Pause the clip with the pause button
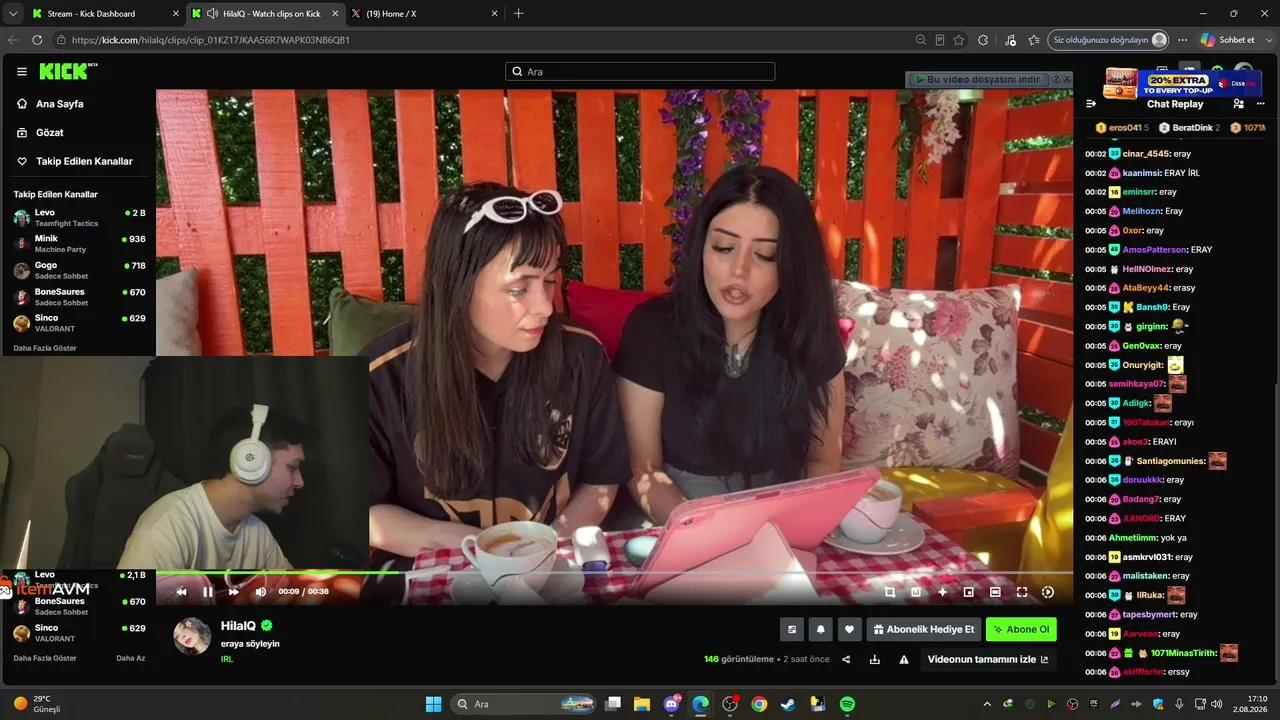1280x720 pixels. point(207,592)
